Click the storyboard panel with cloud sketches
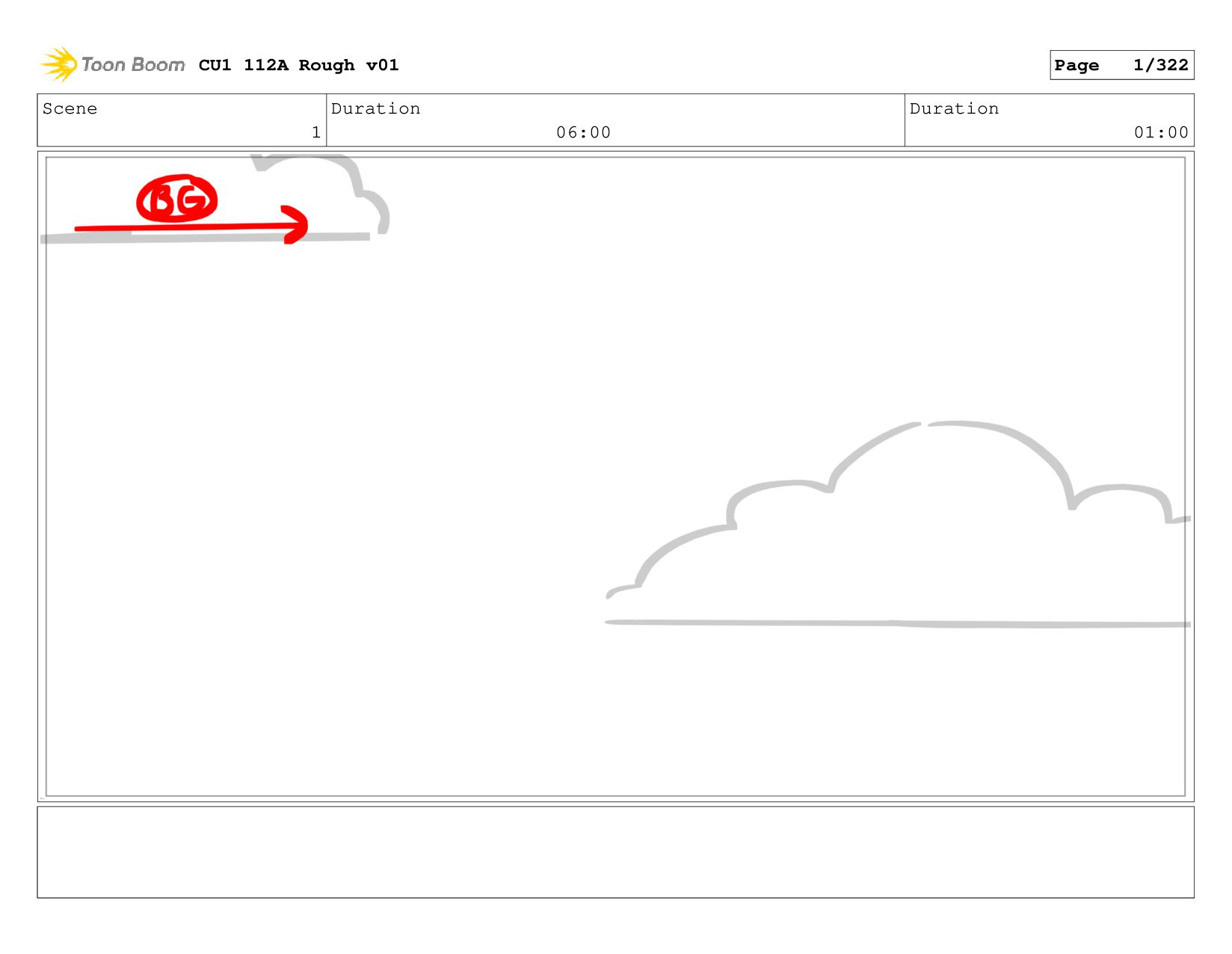 (615, 476)
